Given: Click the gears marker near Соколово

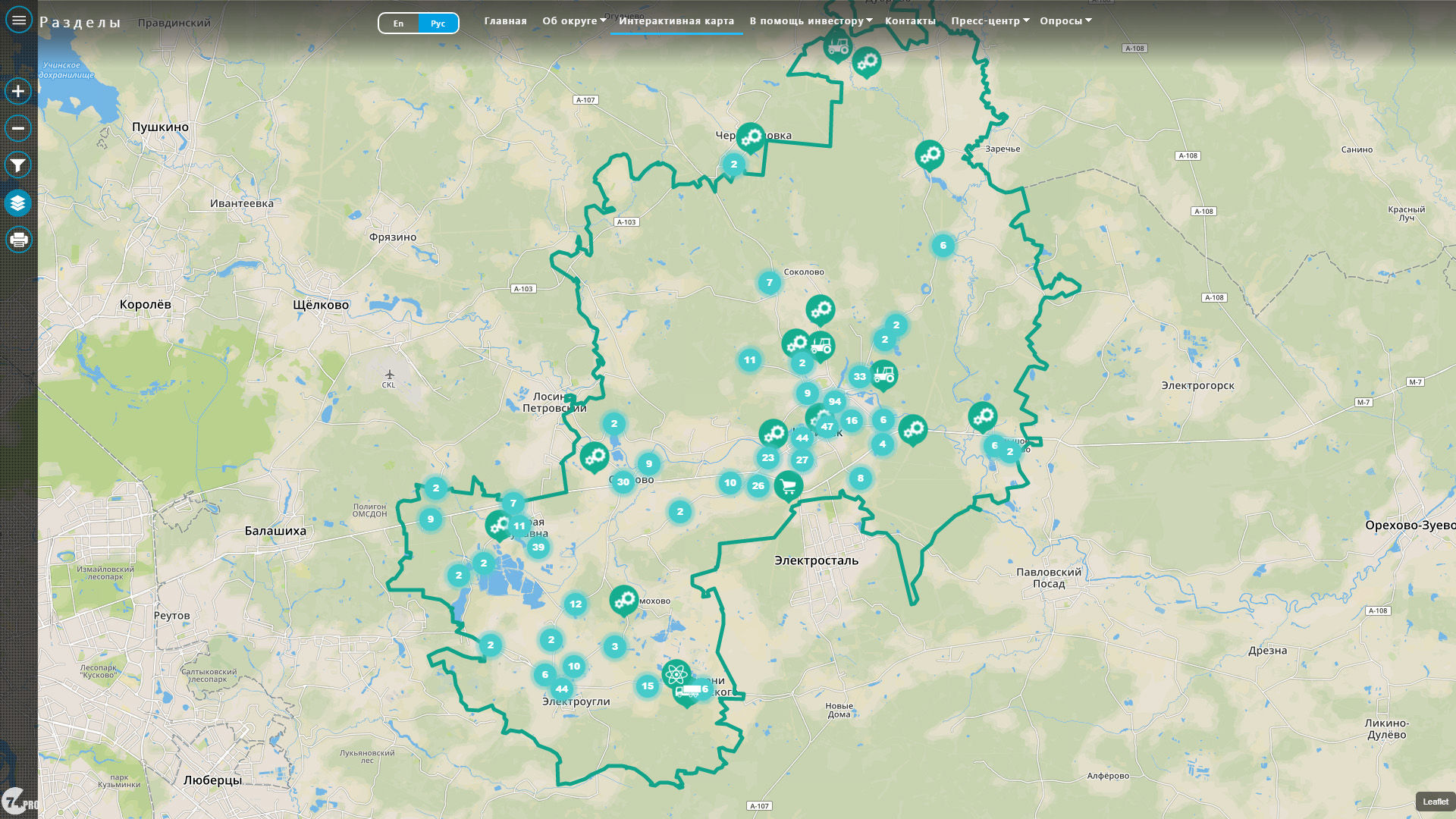Looking at the screenshot, I should point(820,310).
